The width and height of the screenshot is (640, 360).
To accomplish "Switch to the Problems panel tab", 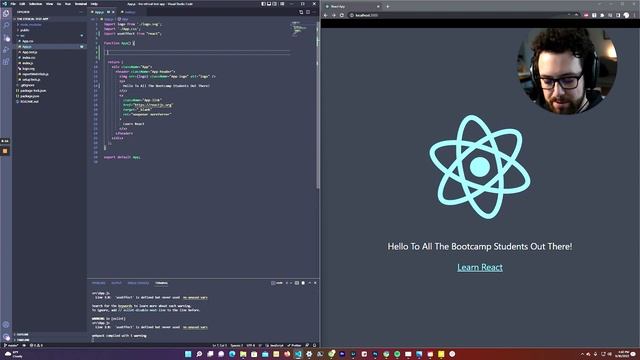I will pyautogui.click(x=98, y=283).
